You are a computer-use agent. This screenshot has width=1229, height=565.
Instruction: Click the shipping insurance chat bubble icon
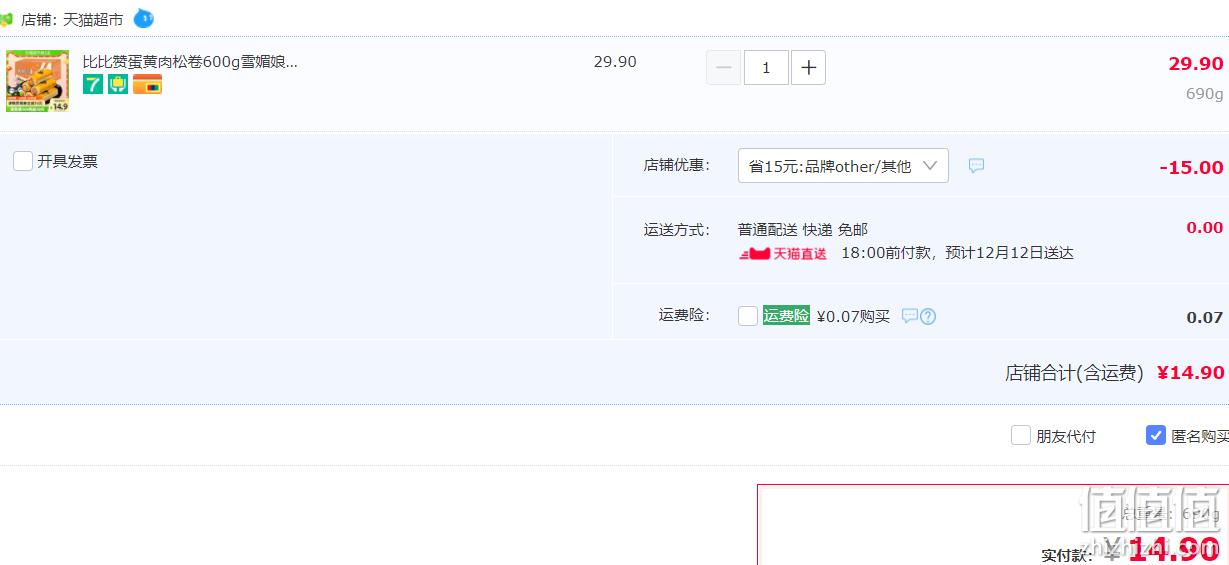909,316
